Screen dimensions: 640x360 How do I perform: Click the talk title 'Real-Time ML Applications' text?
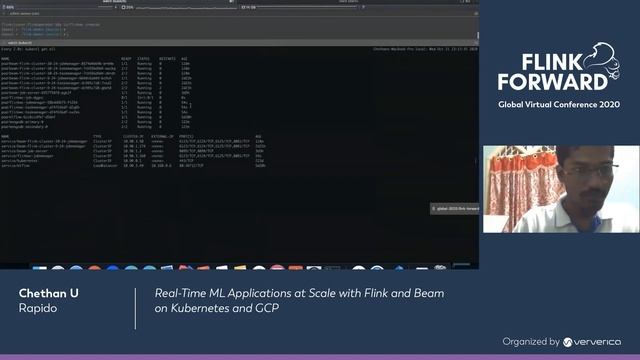pyautogui.click(x=299, y=300)
